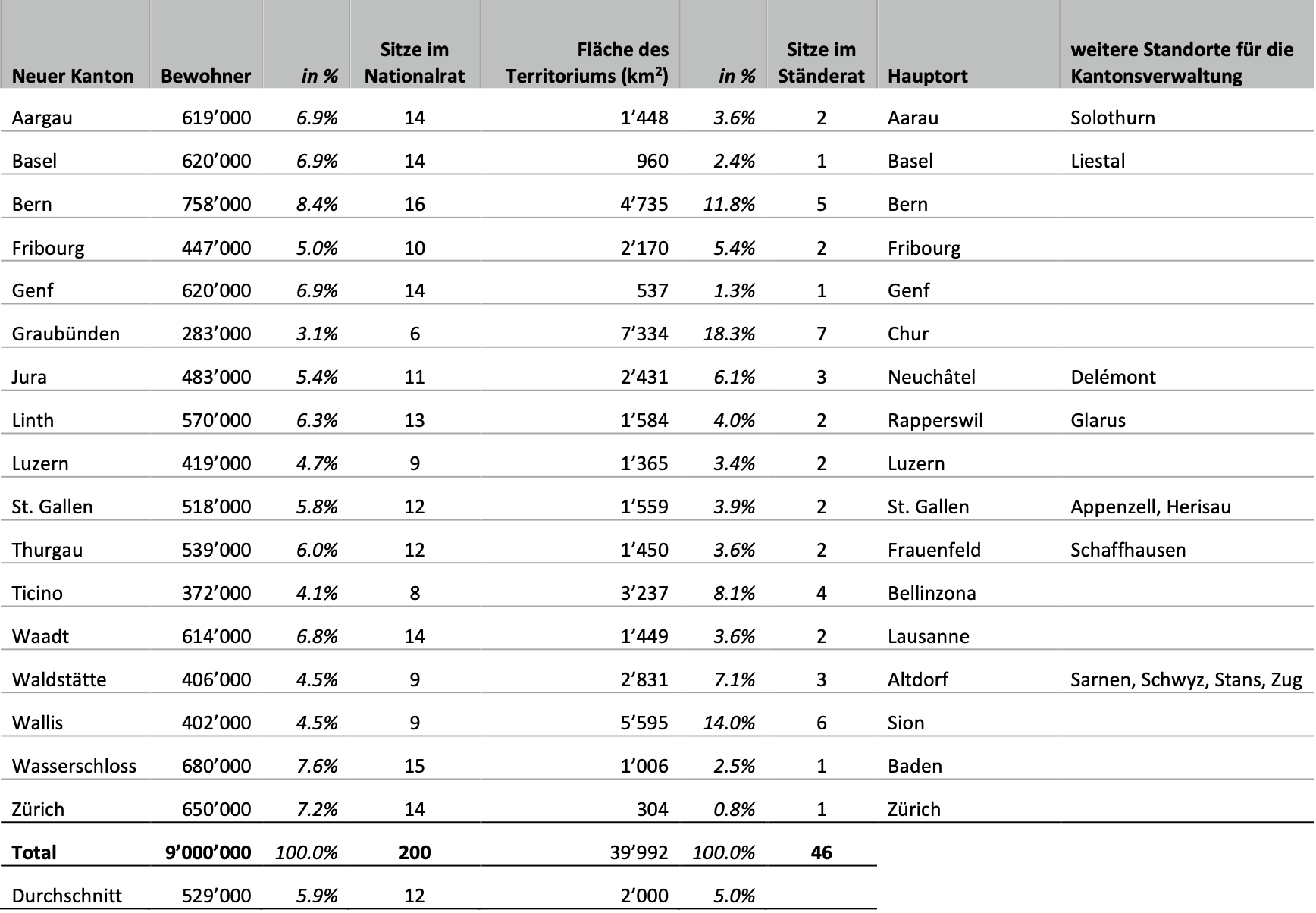
Task: Select the 'Rapperswil' Hauptort cell
Action: pyautogui.click(x=935, y=420)
